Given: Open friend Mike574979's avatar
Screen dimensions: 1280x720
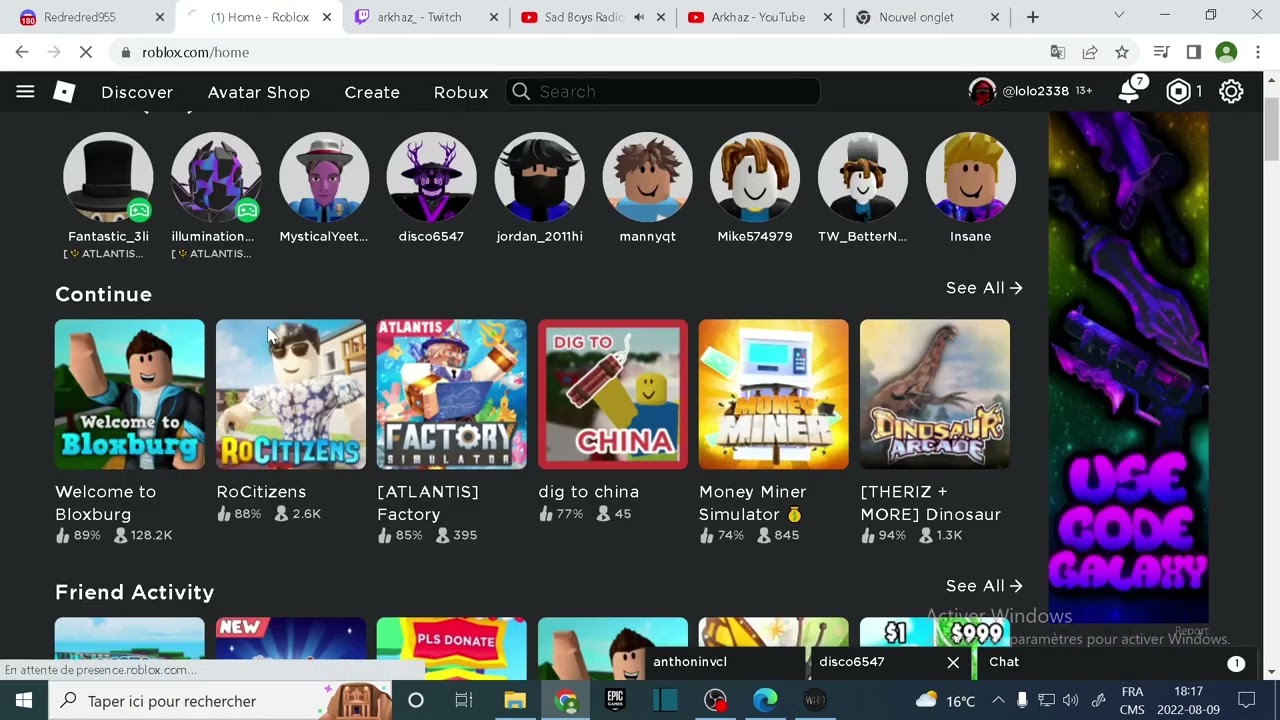Looking at the screenshot, I should pos(755,177).
